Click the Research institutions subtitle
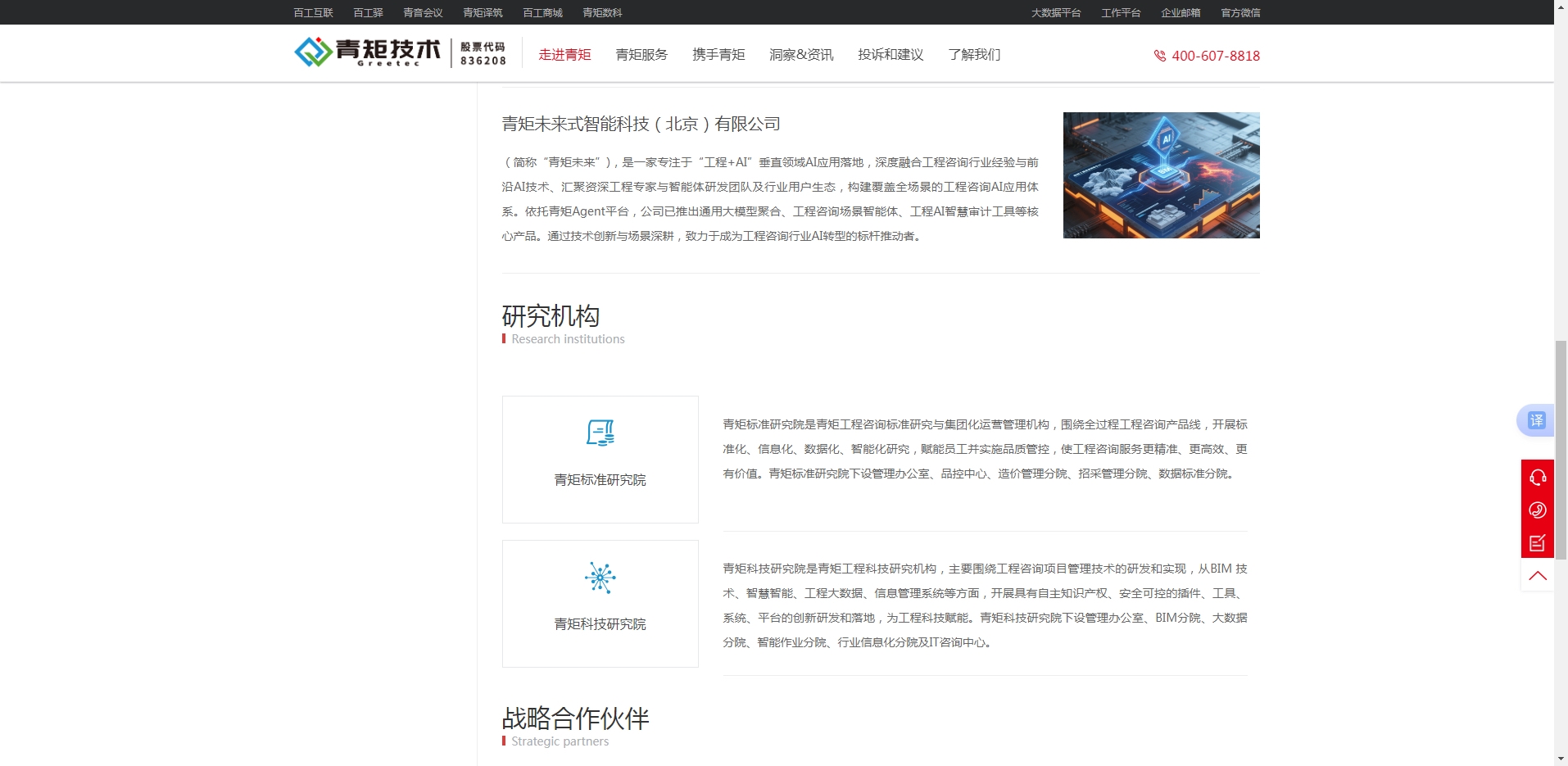This screenshot has width=1568, height=766. [x=568, y=339]
